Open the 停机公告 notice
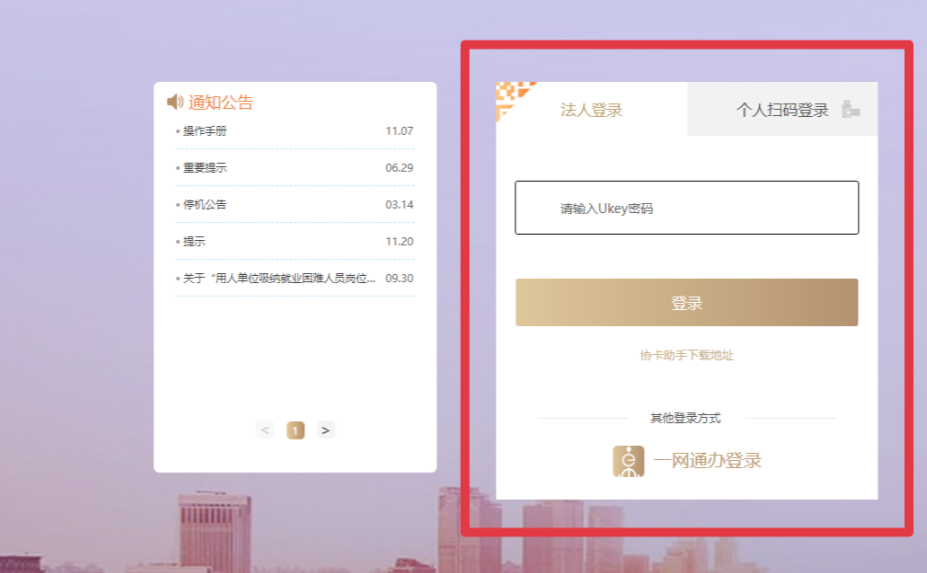 tap(205, 205)
